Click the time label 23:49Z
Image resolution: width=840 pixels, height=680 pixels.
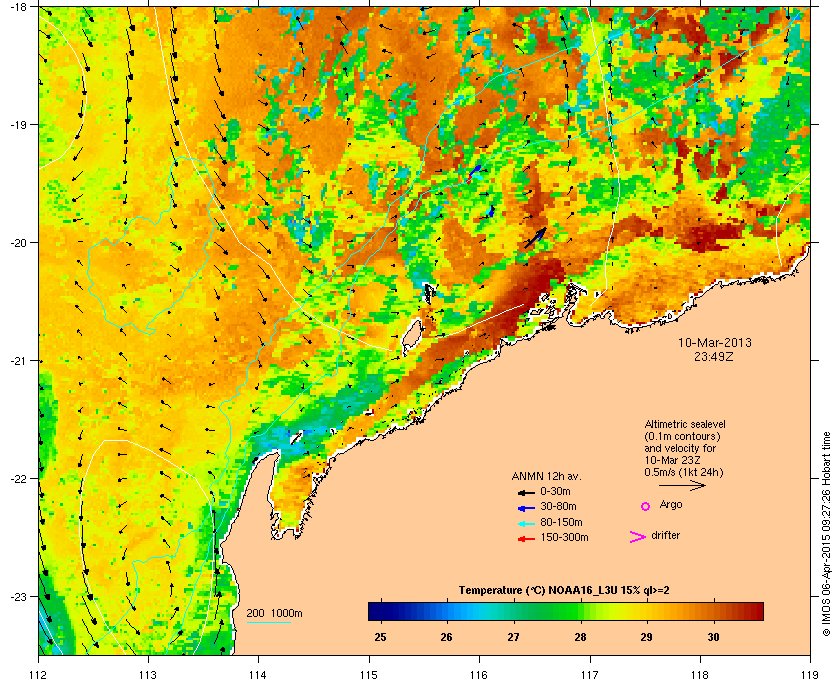(714, 356)
